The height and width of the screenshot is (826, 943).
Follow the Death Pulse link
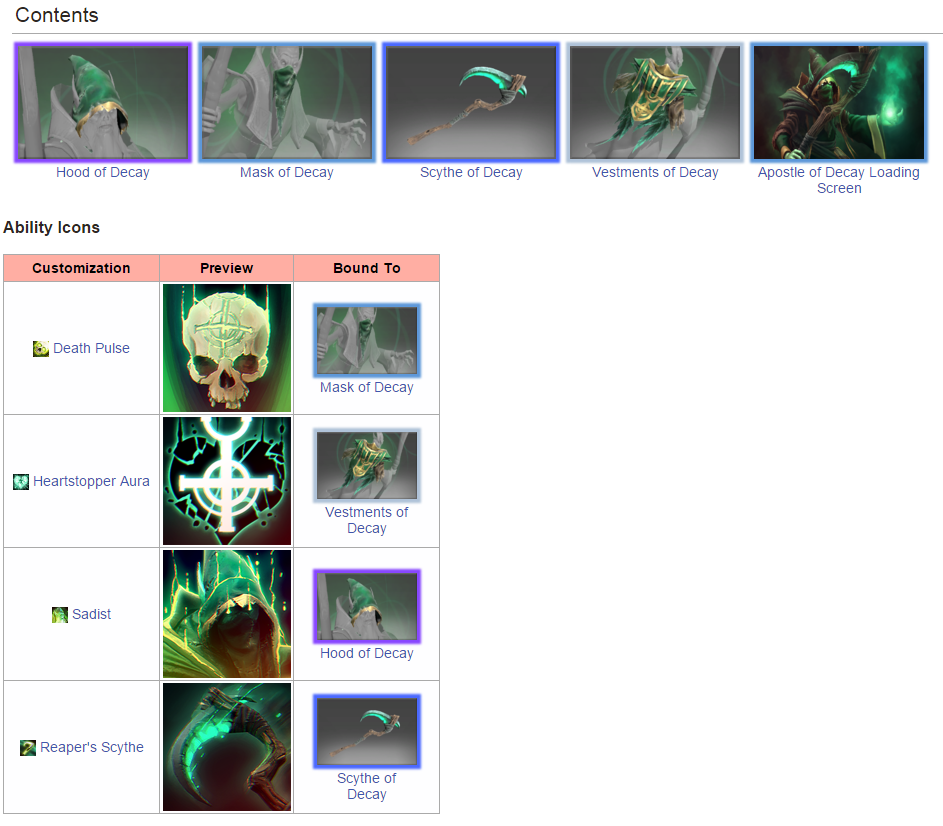91,348
